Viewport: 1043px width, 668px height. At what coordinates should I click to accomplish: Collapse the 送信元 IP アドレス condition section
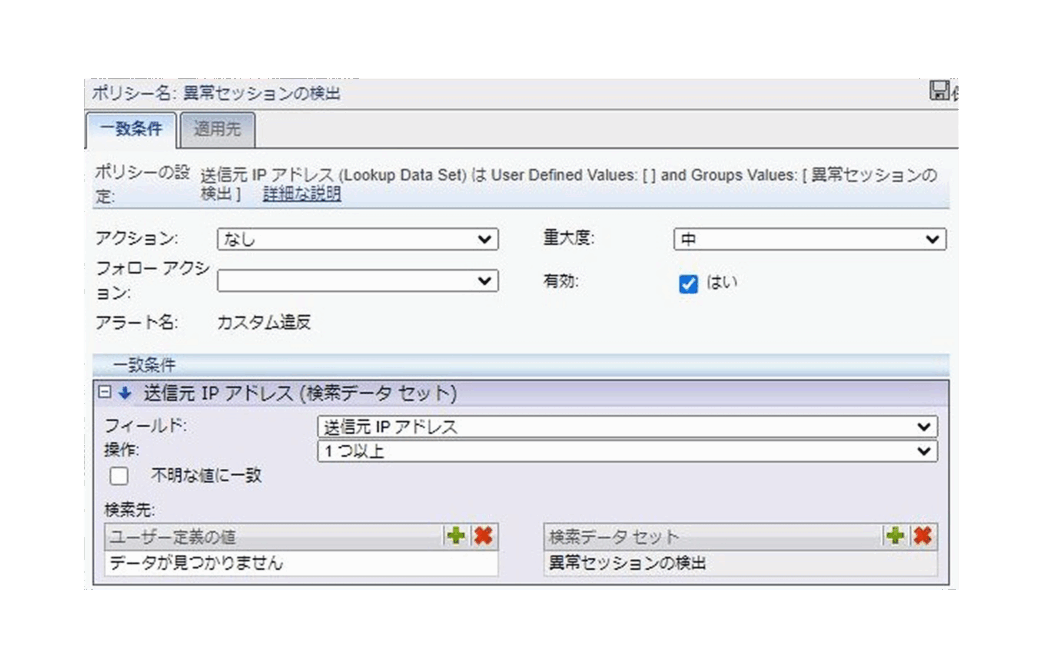(x=105, y=393)
